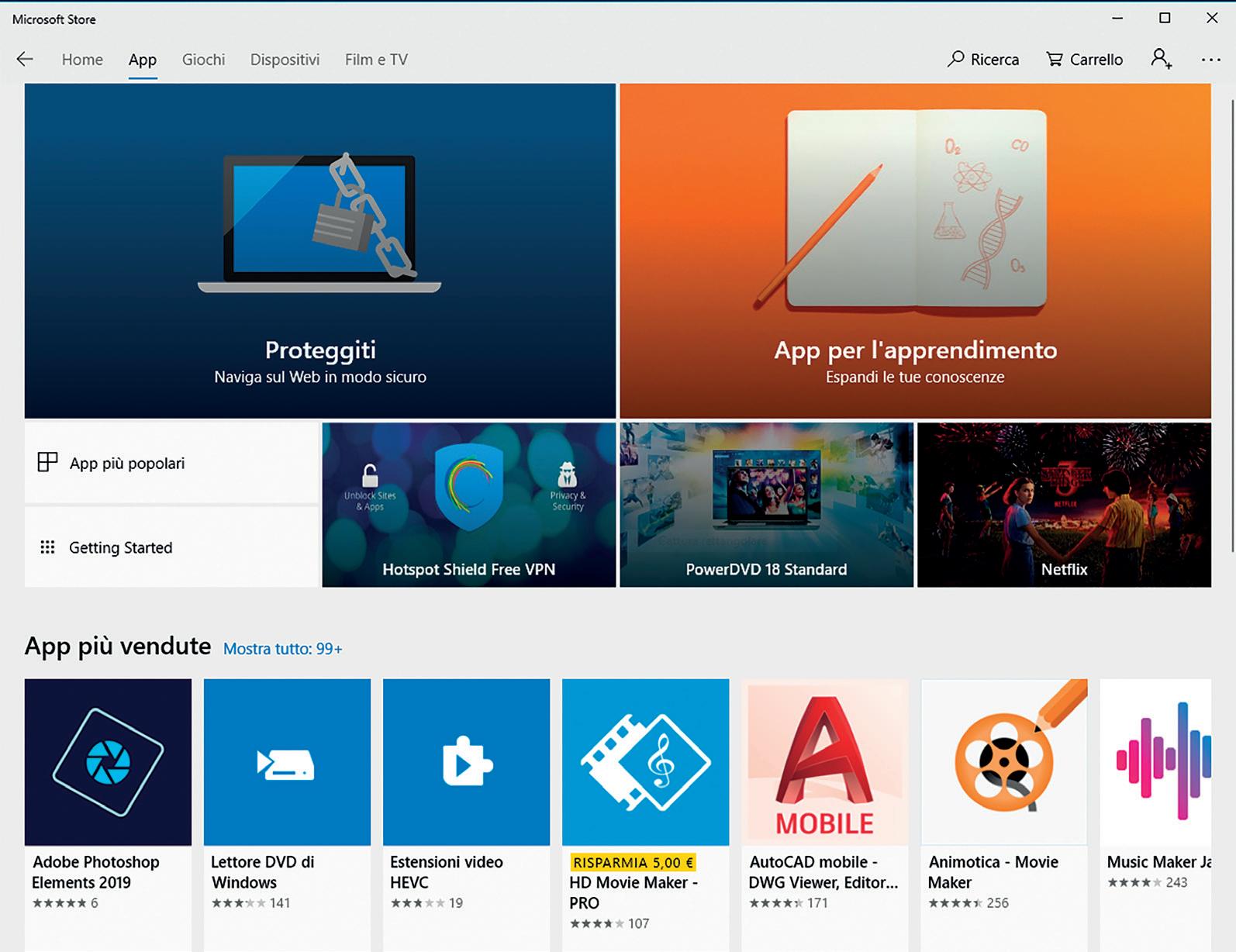Maximize the Microsoft Store window

pyautogui.click(x=1165, y=18)
